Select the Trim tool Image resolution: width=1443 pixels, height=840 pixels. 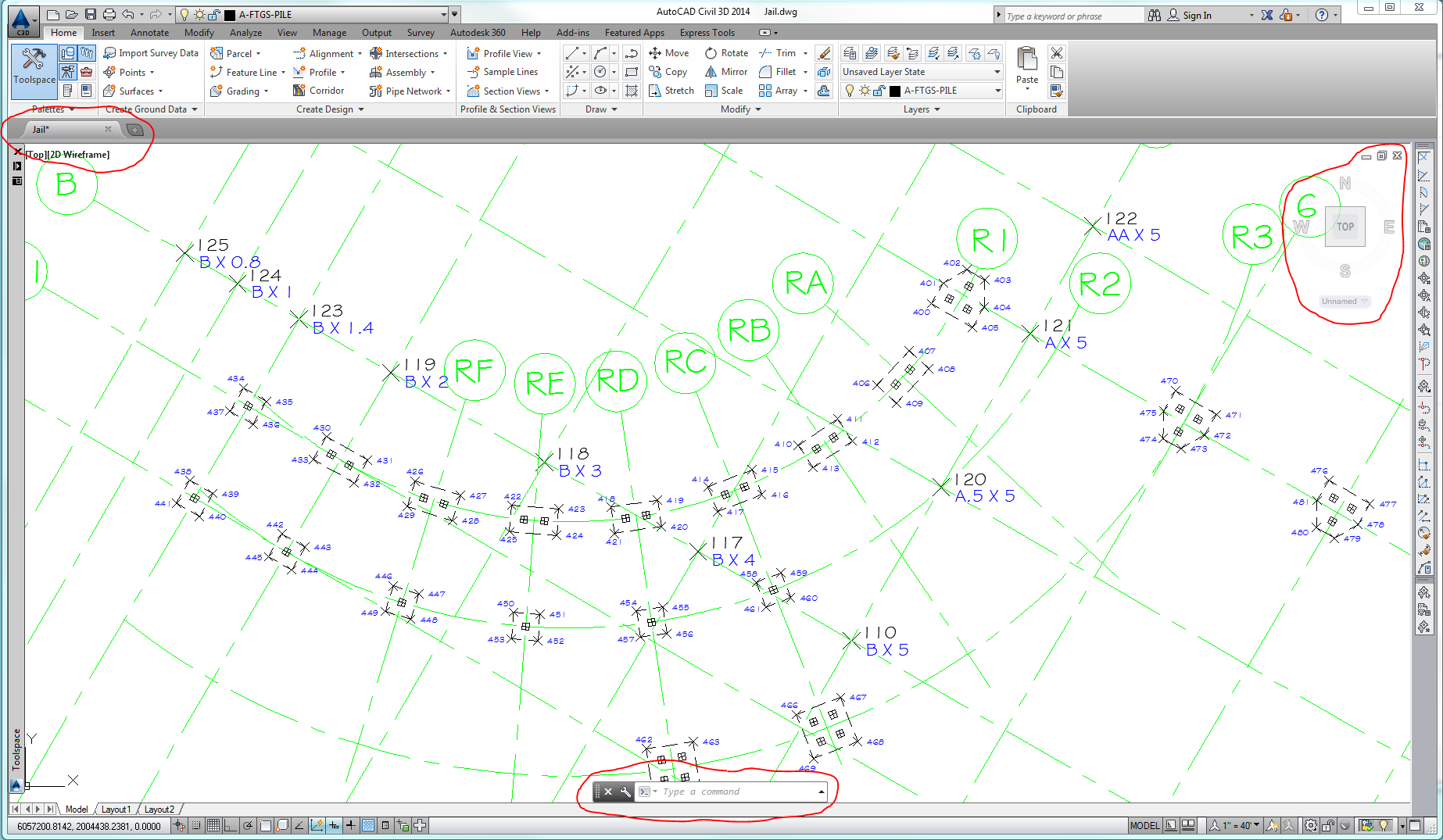(778, 53)
